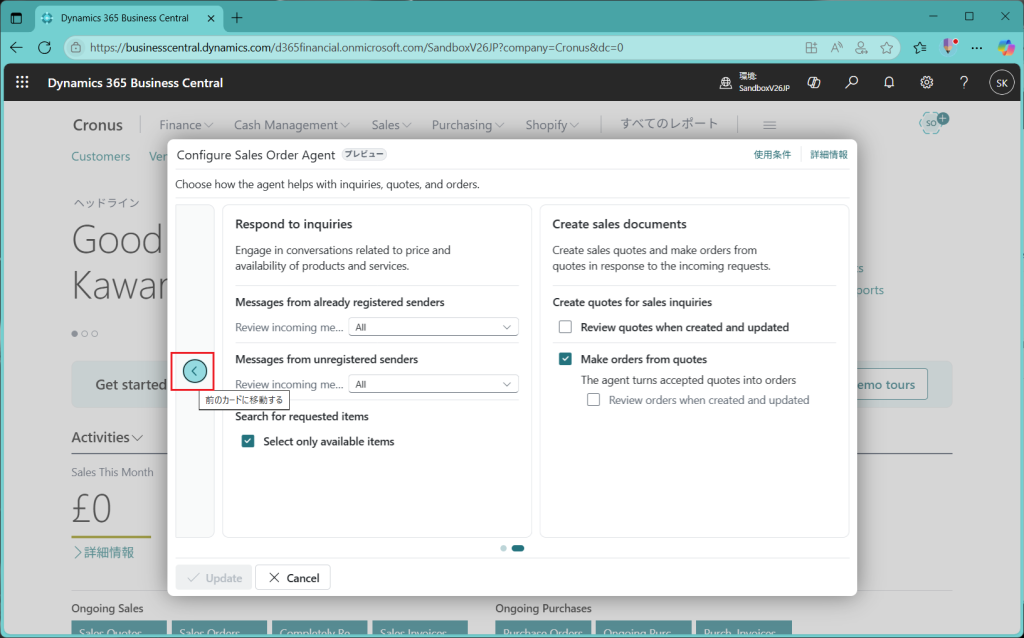The width and height of the screenshot is (1024, 638).
Task: Open the Sales Order Agent icon
Action: (x=933, y=122)
